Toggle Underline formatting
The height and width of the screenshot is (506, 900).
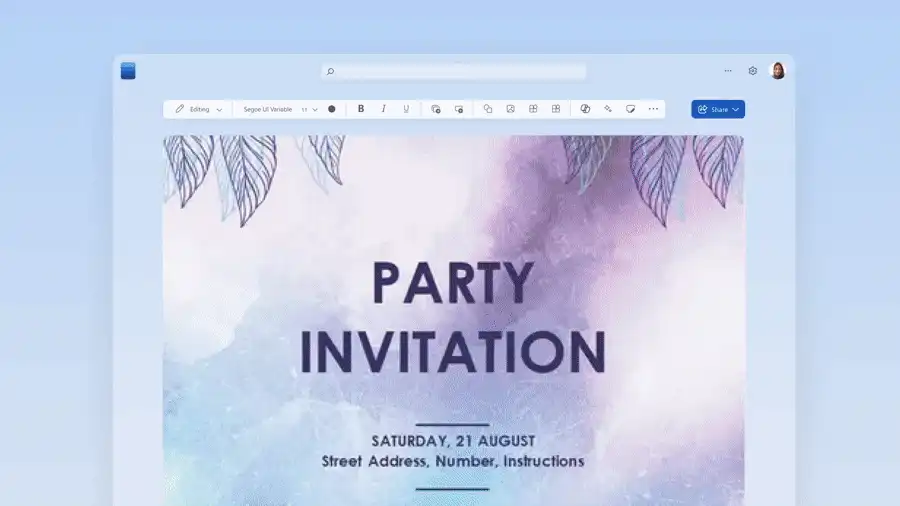406,108
